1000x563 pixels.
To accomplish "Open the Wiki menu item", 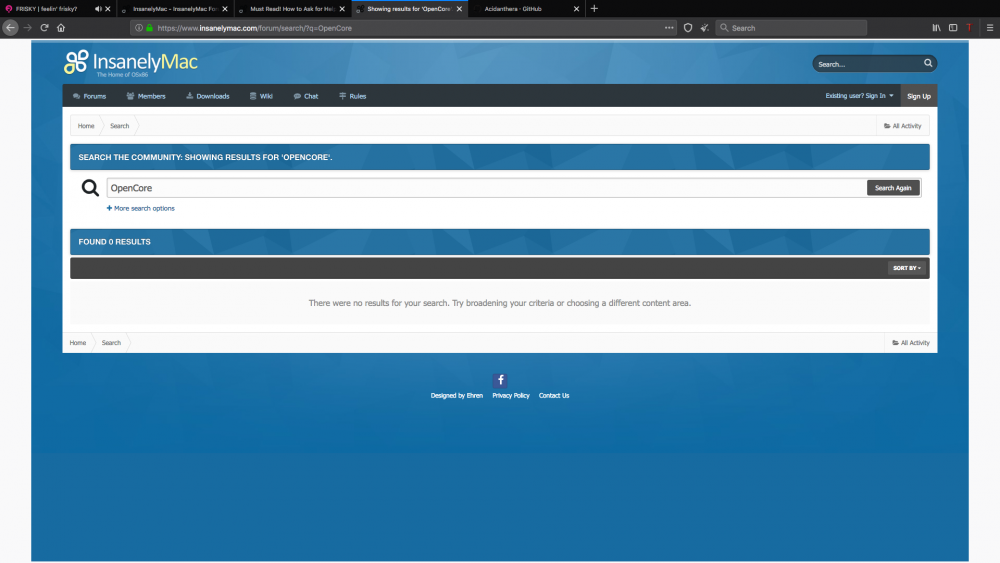I will (261, 96).
